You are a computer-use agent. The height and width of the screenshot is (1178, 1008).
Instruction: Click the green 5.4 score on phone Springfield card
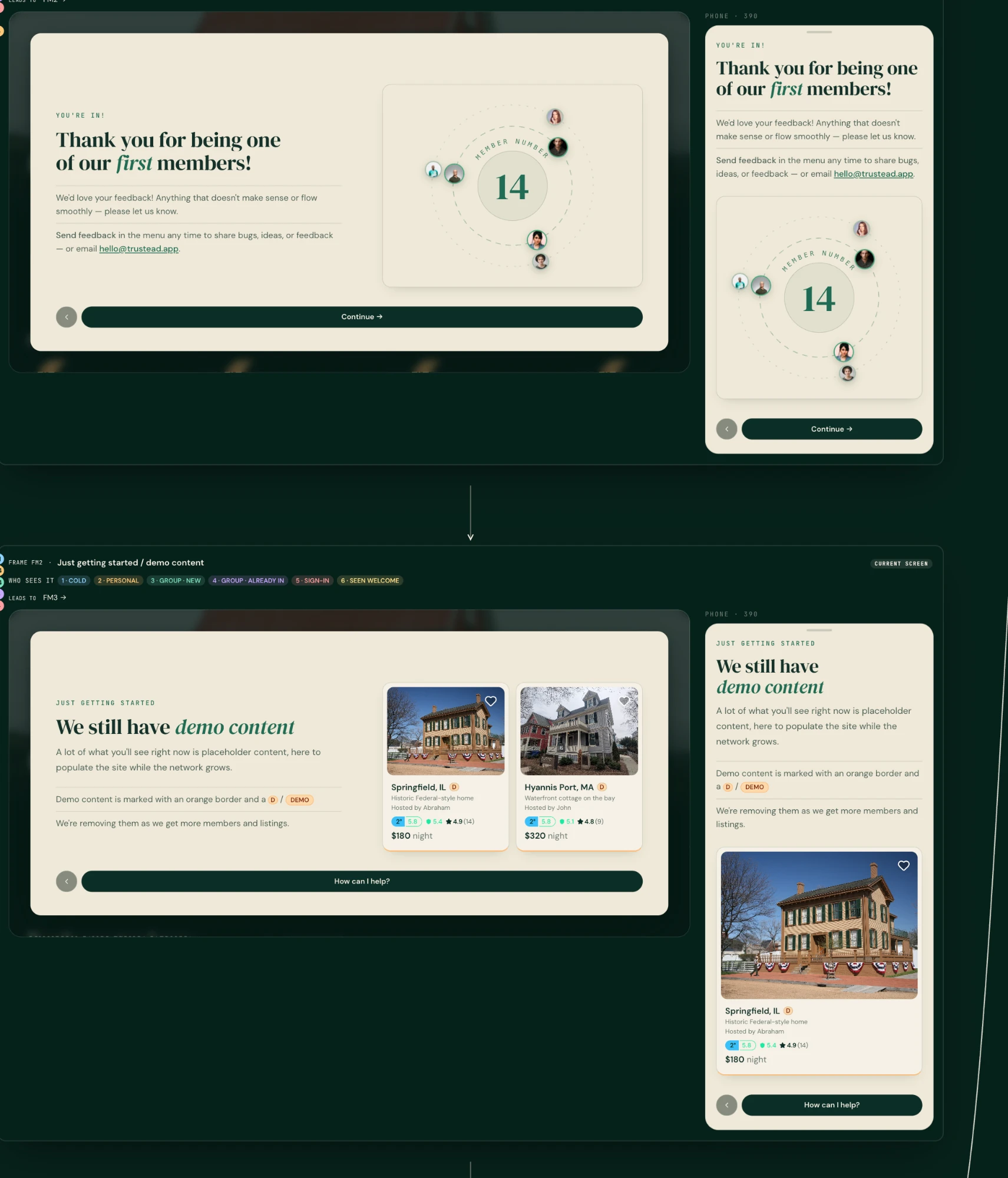pyautogui.click(x=768, y=1045)
